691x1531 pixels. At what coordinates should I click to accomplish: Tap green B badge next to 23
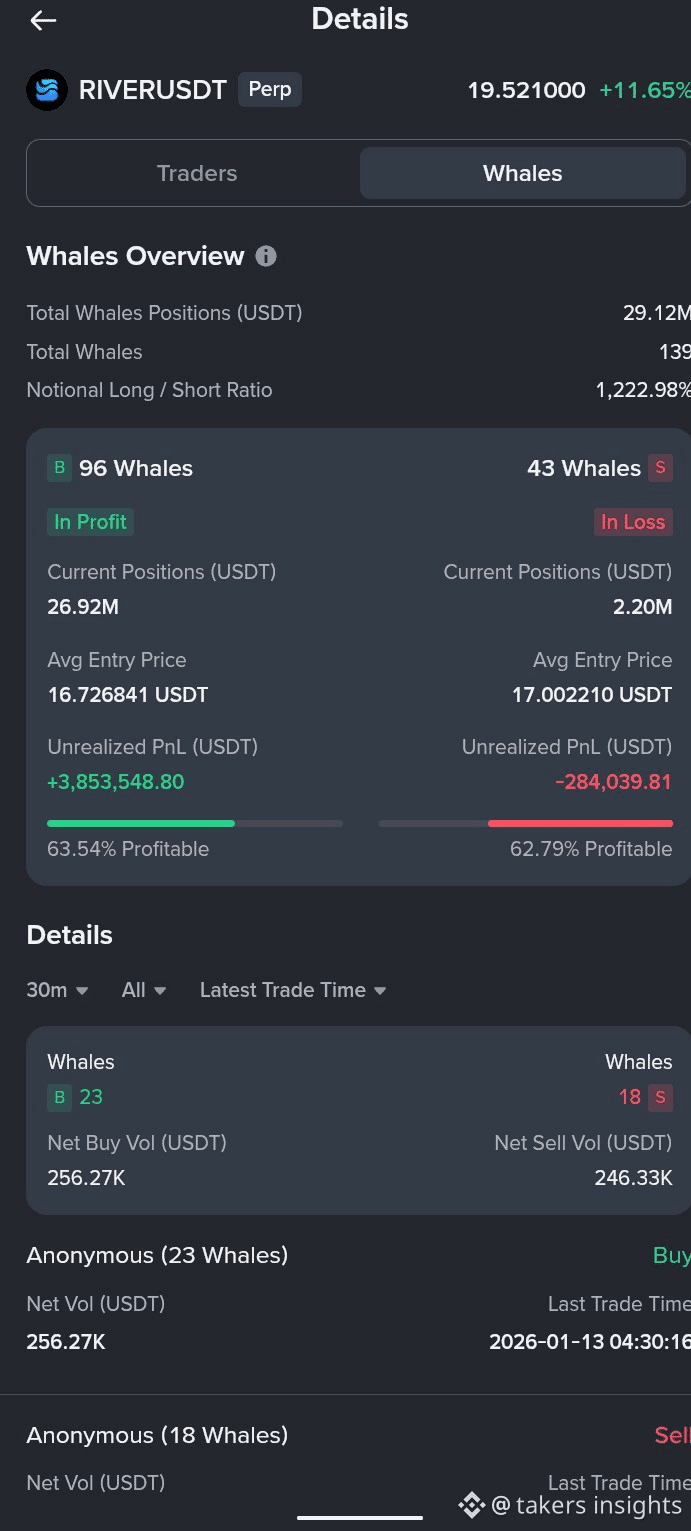(60, 1097)
